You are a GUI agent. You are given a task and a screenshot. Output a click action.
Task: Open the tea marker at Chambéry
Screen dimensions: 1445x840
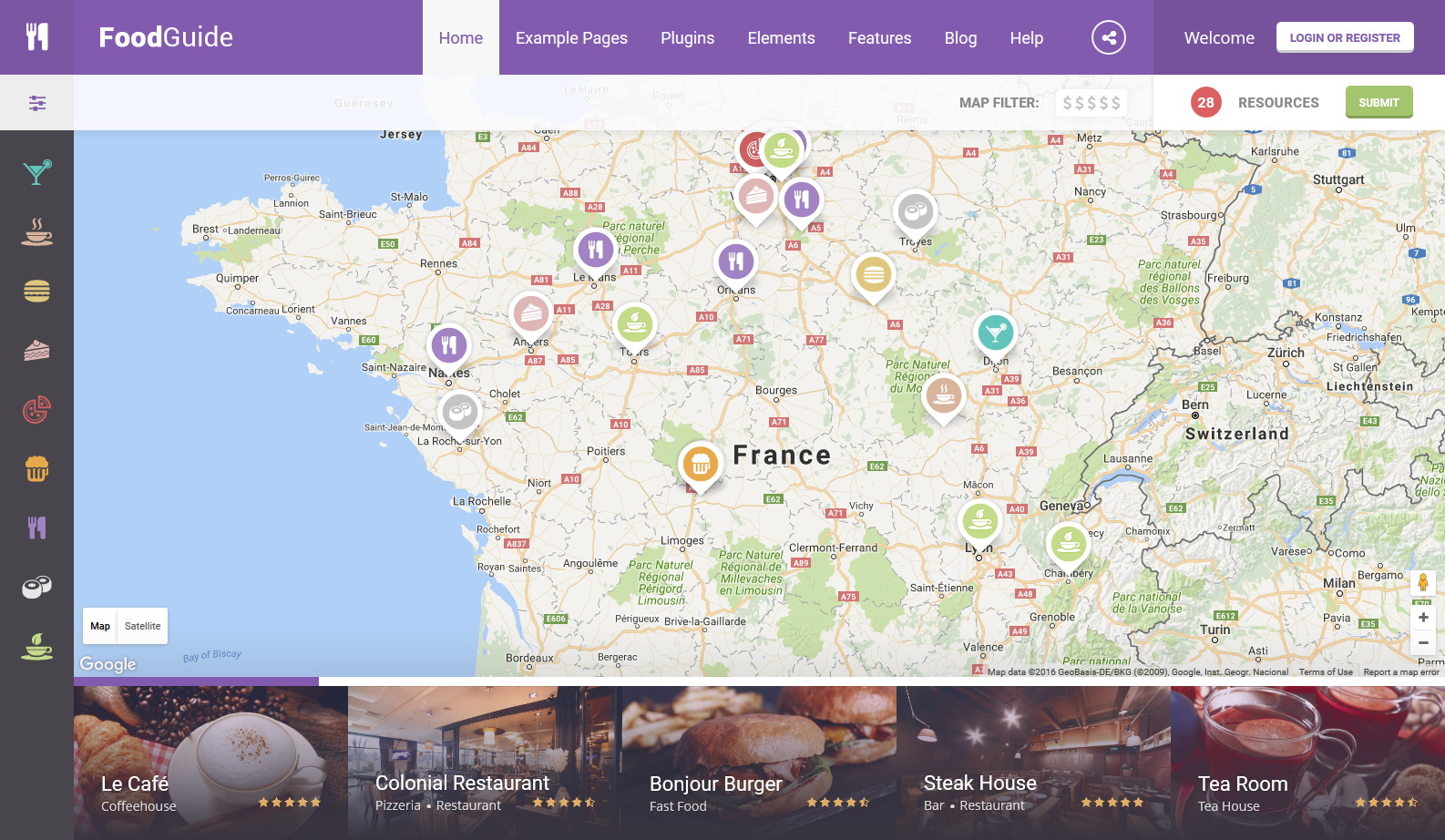(1068, 547)
